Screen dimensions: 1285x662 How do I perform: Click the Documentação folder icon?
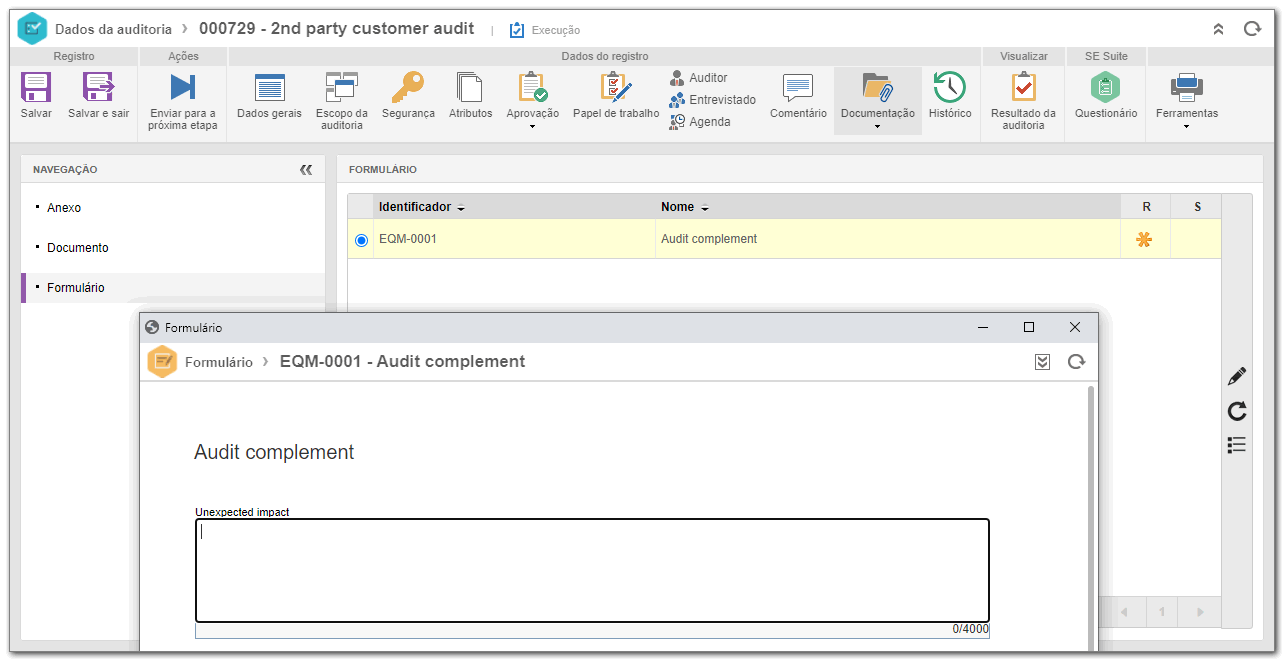877,88
